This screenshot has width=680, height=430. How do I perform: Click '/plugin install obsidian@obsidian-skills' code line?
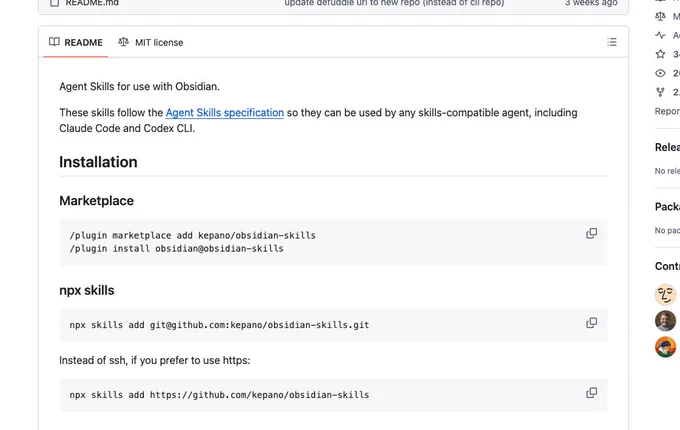177,249
